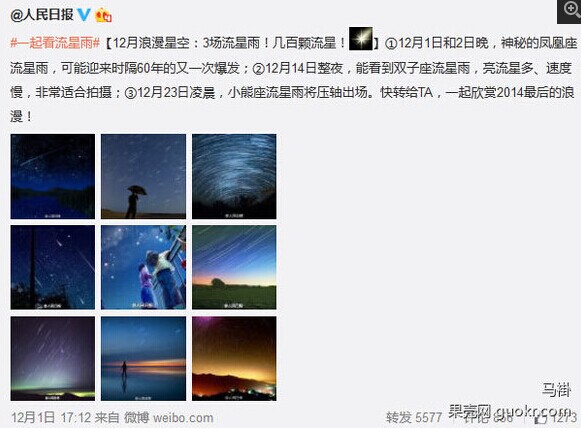Screen dimensions: 581x428
Task: Click the magnifier zoom icon at top-right corner
Action: 570,11
